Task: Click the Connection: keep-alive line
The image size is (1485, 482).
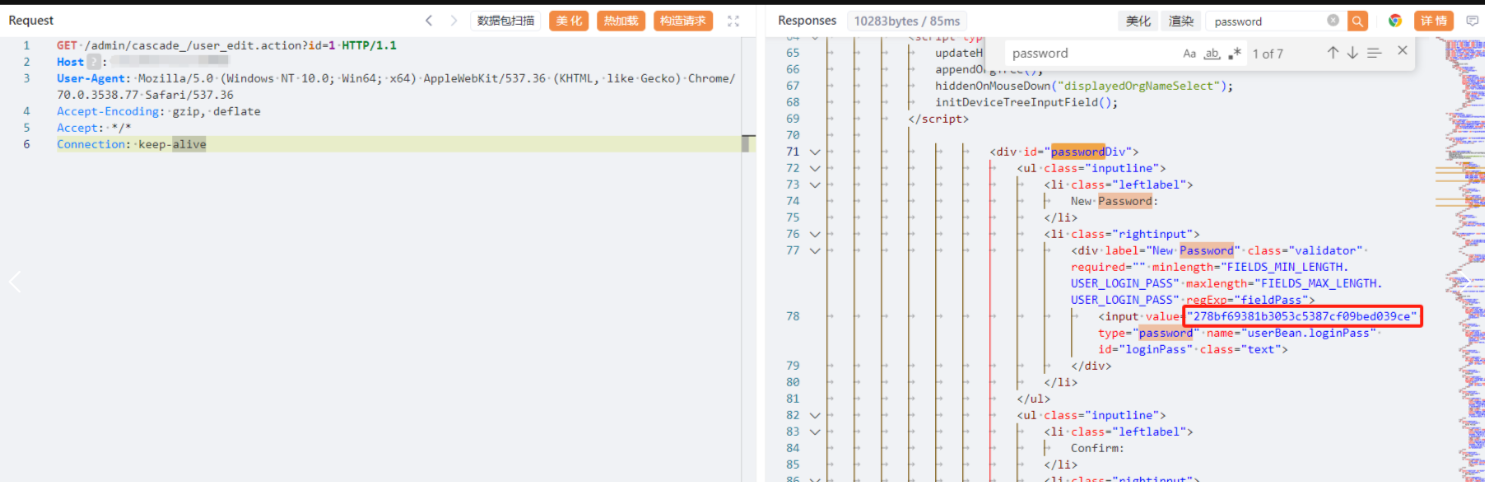Action: coord(131,144)
